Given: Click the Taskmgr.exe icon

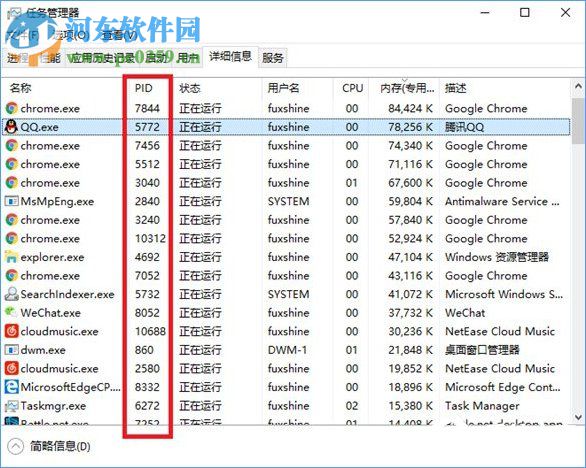Looking at the screenshot, I should coord(12,406).
